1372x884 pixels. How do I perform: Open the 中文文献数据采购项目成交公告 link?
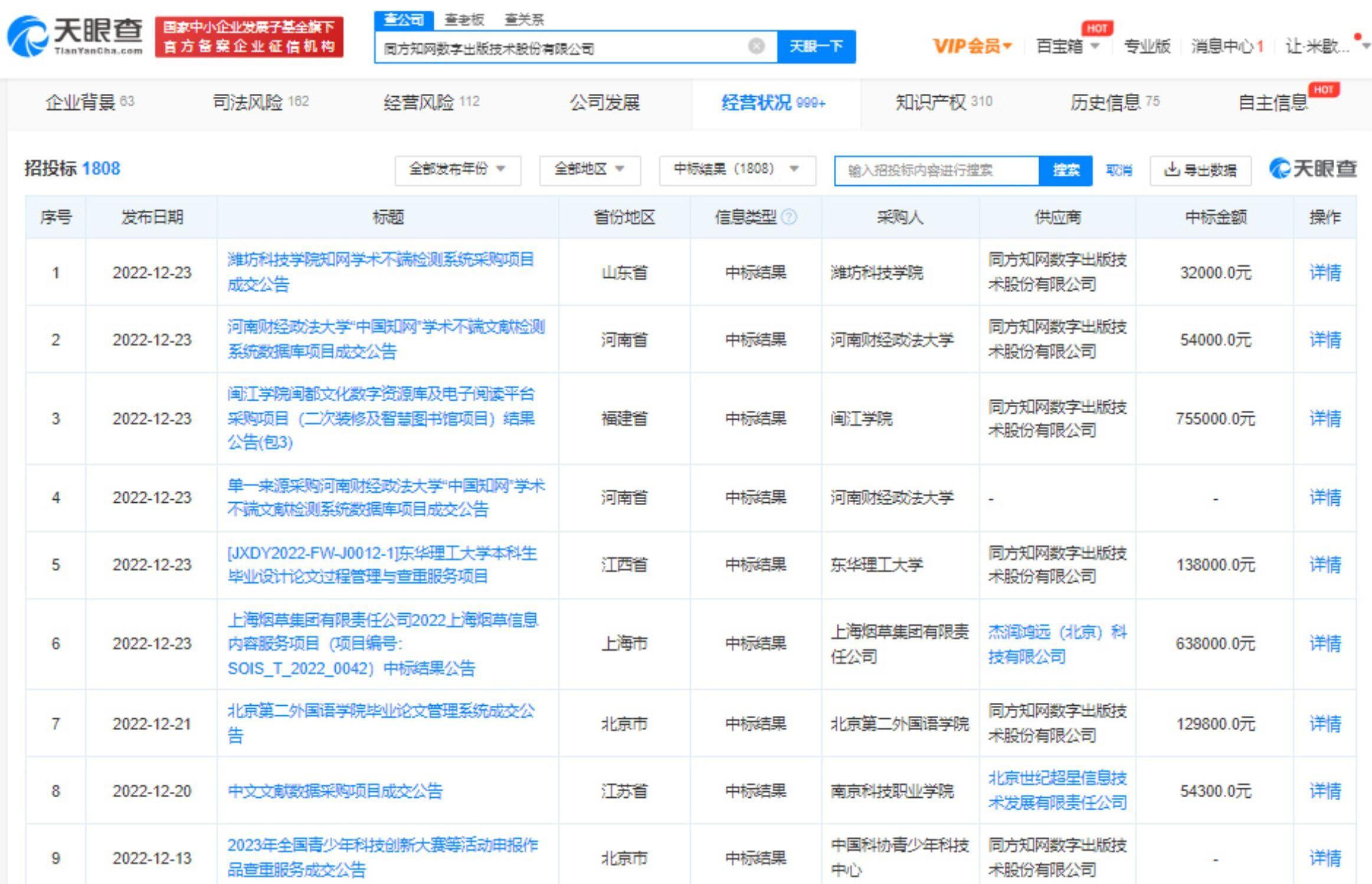coord(335,791)
